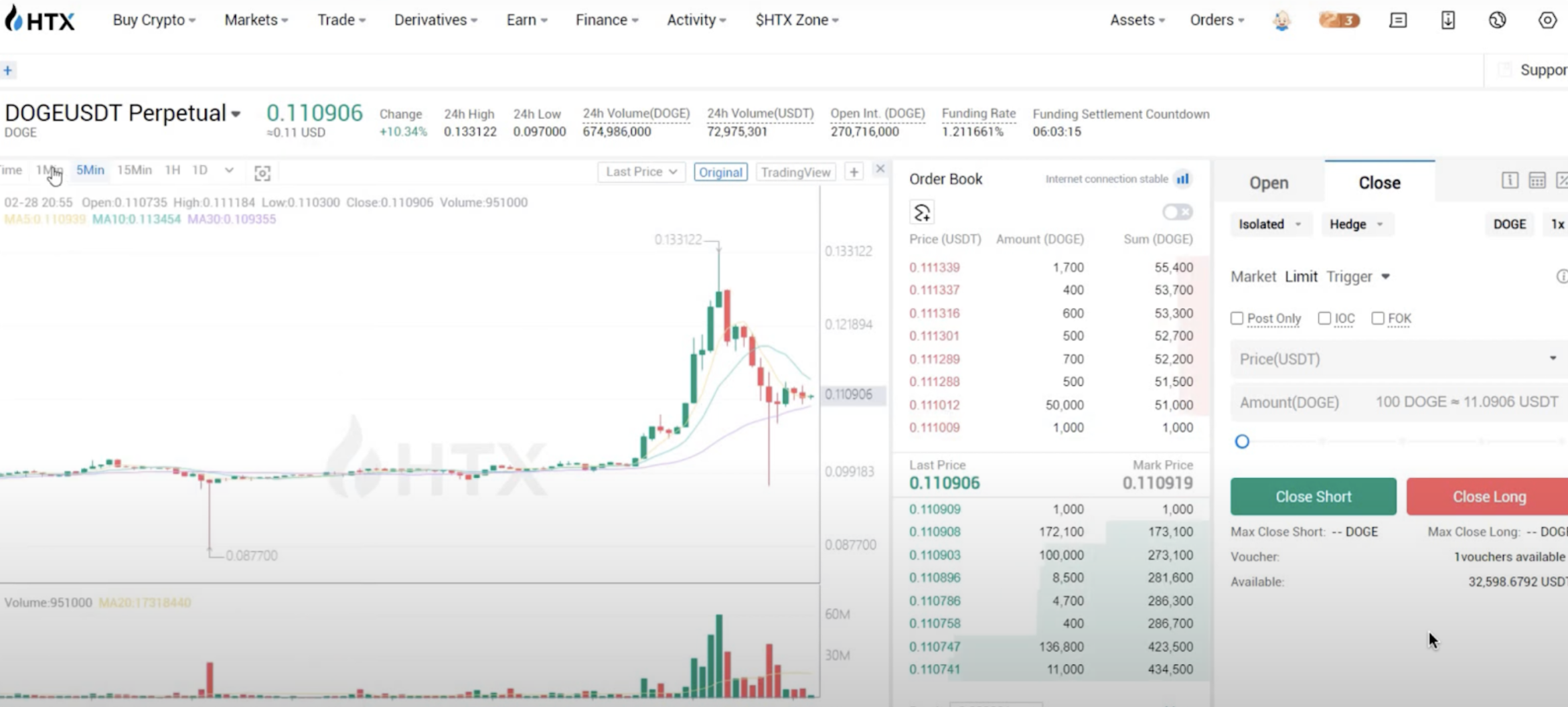
Task: Open the Hedge position mode dropdown
Action: point(1357,224)
